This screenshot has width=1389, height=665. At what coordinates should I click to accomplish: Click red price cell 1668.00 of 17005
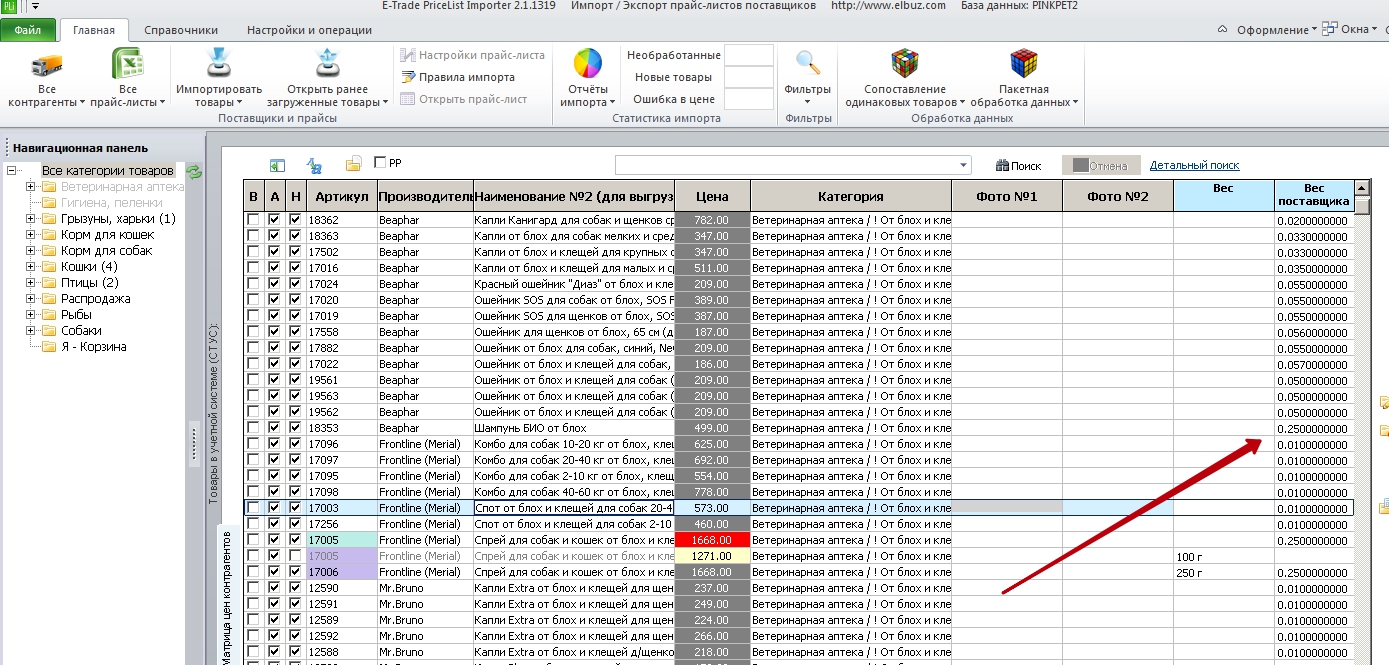712,540
